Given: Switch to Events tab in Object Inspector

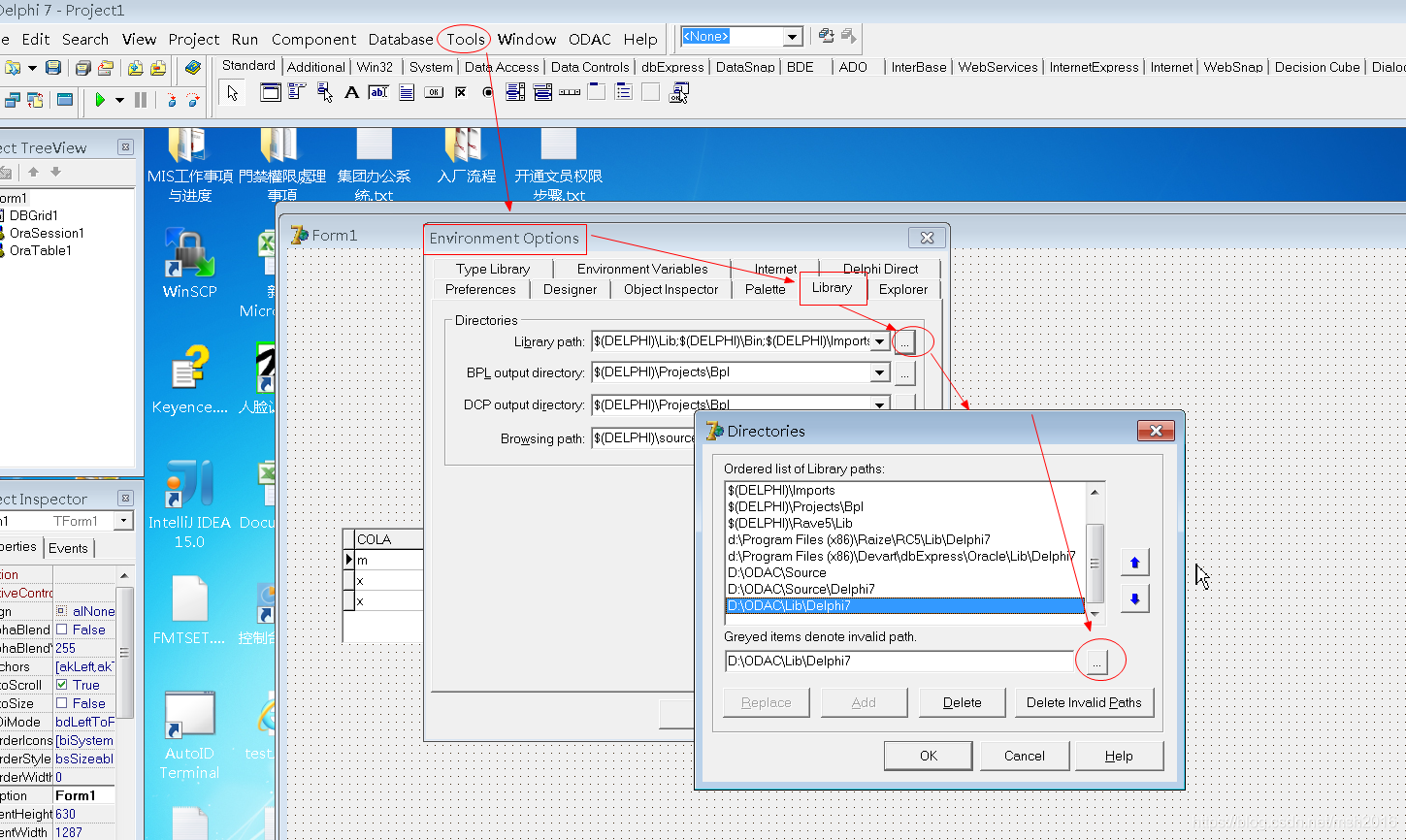Looking at the screenshot, I should 68,548.
